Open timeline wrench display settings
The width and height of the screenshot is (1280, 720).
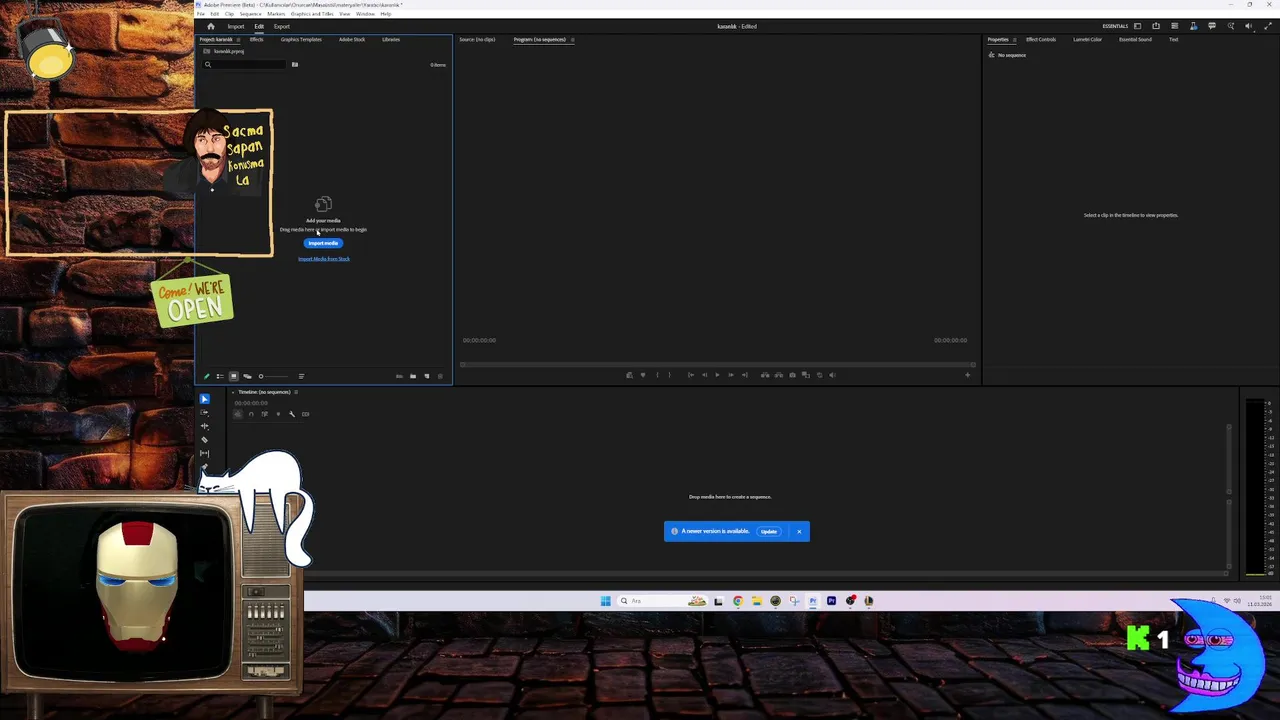coord(292,414)
